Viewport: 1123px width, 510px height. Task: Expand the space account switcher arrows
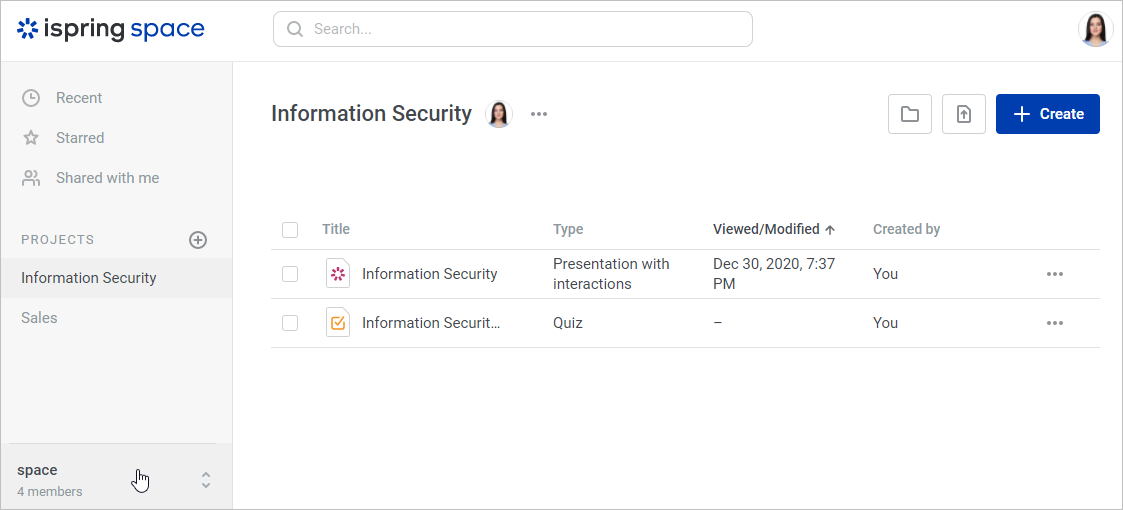tap(206, 480)
